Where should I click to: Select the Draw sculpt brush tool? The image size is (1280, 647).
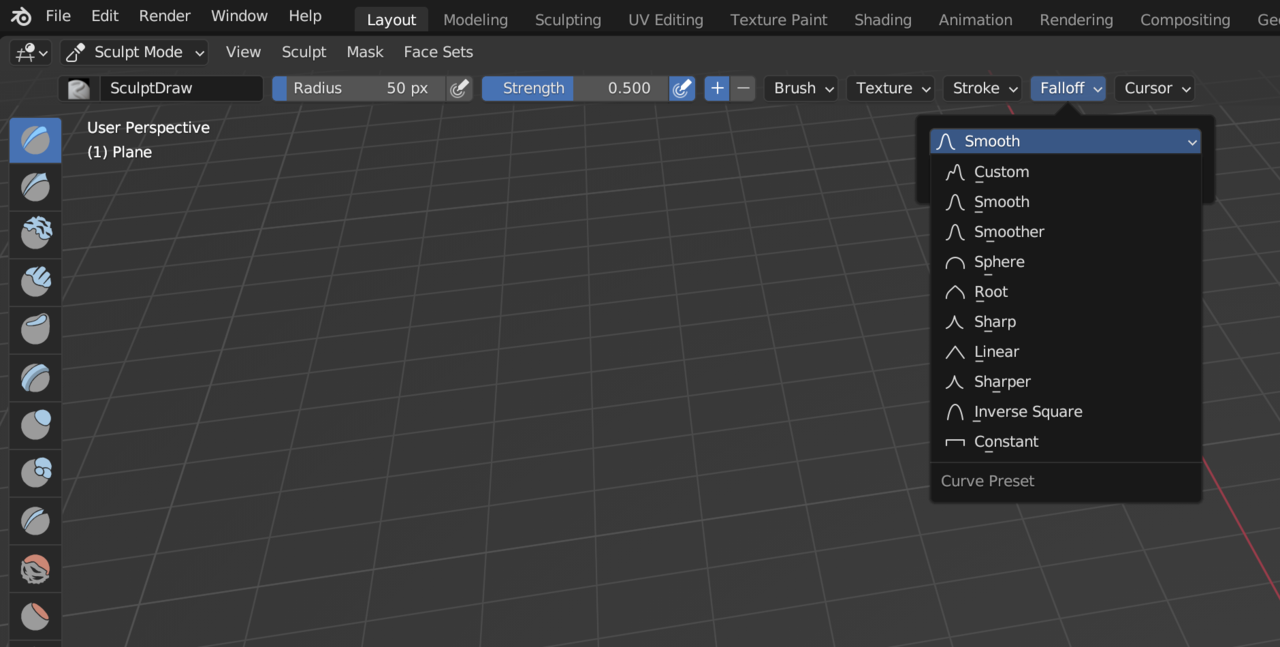(35, 140)
